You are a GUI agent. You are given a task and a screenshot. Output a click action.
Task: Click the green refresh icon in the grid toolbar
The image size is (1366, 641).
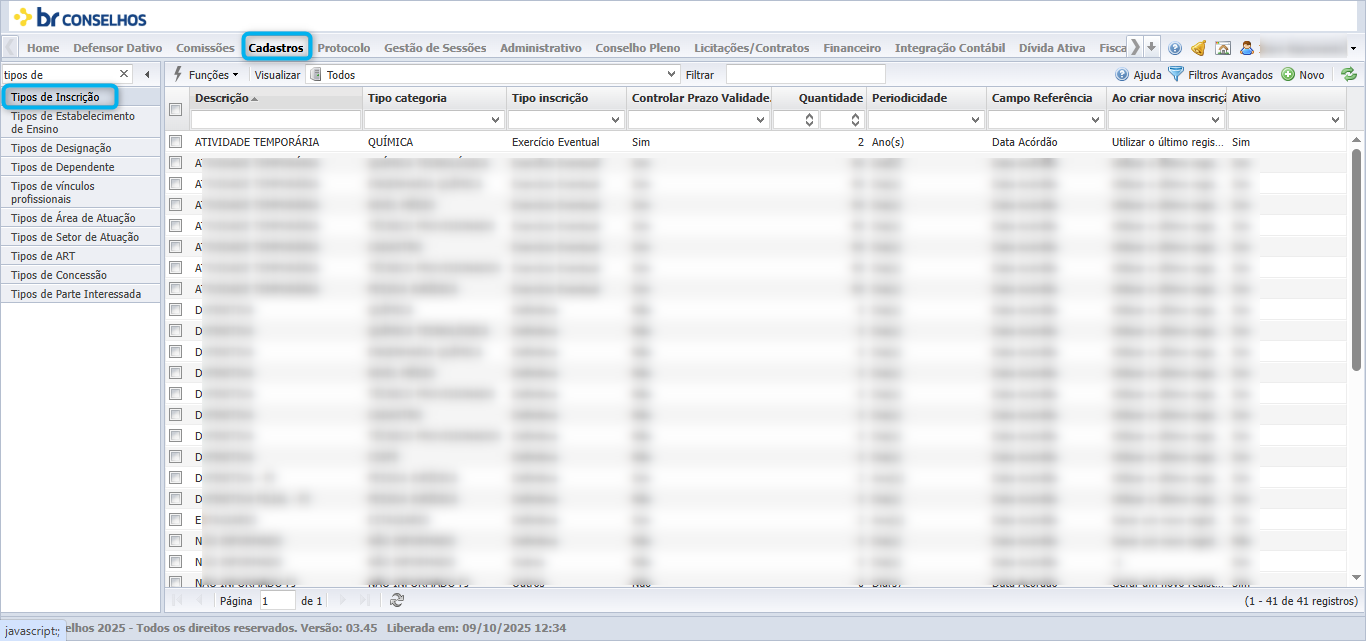tap(1349, 75)
